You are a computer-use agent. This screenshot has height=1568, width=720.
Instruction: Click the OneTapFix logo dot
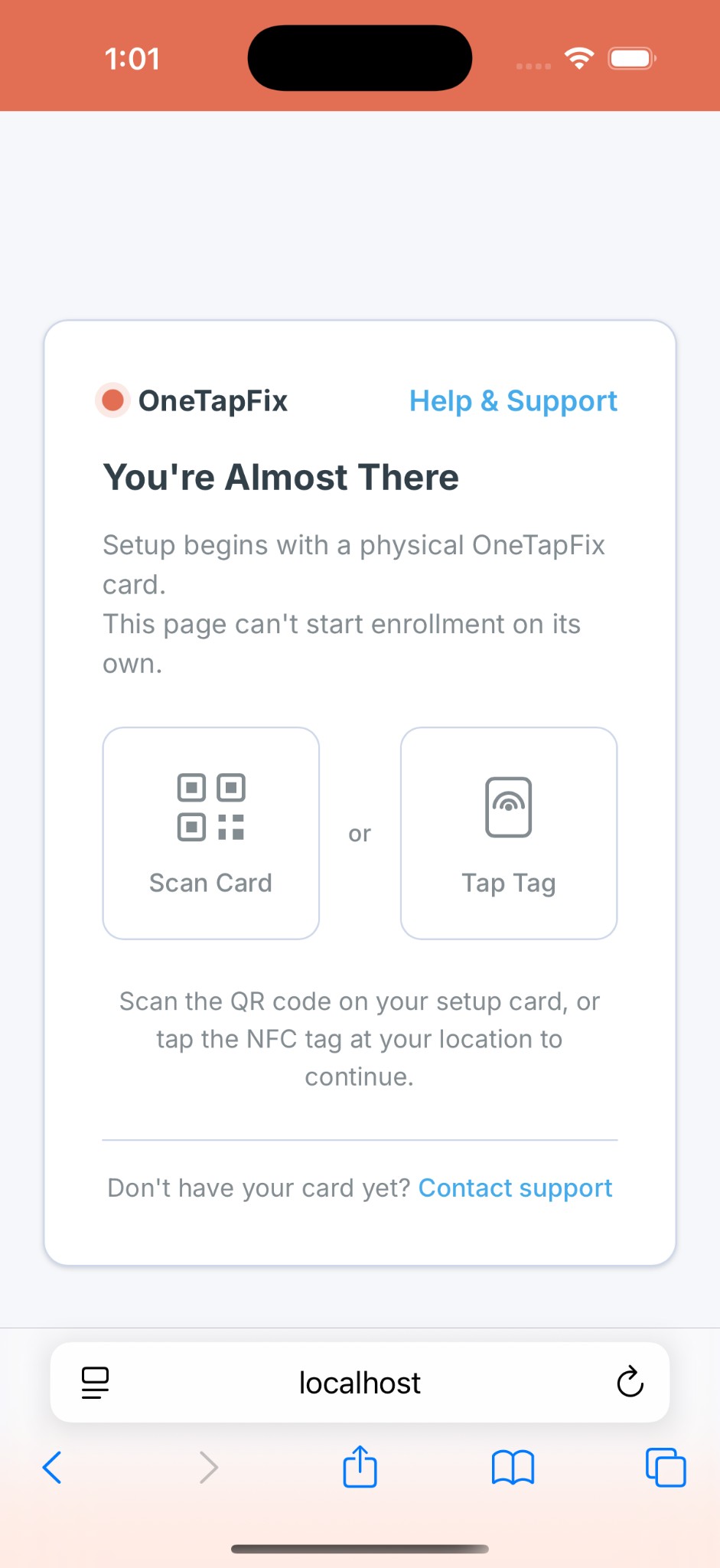click(112, 400)
